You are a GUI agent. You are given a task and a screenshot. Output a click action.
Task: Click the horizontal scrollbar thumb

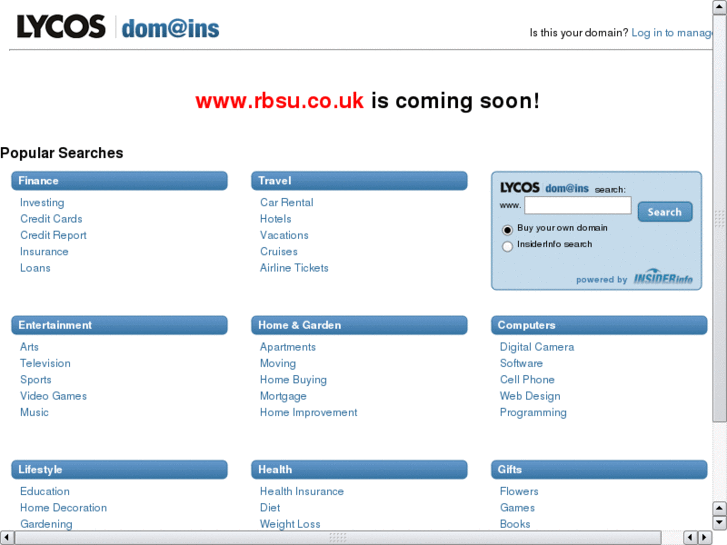coord(338,538)
